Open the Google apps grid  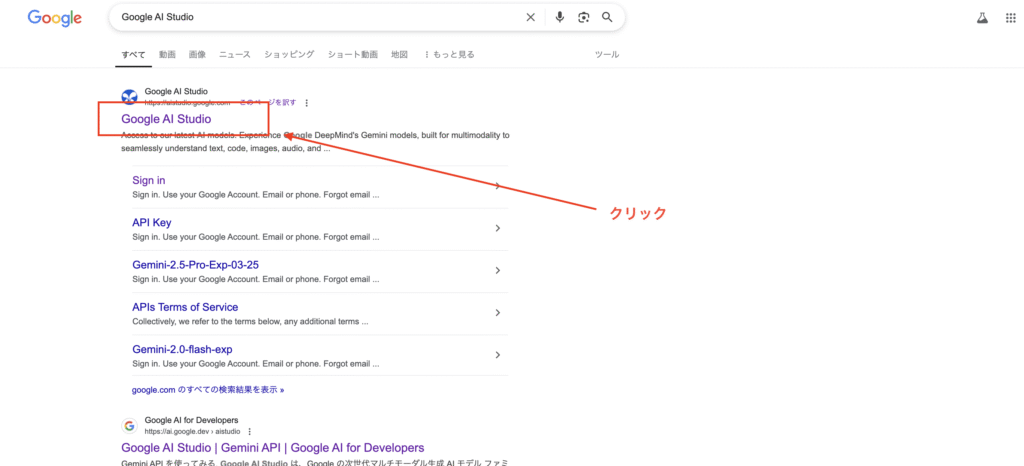[x=1010, y=18]
